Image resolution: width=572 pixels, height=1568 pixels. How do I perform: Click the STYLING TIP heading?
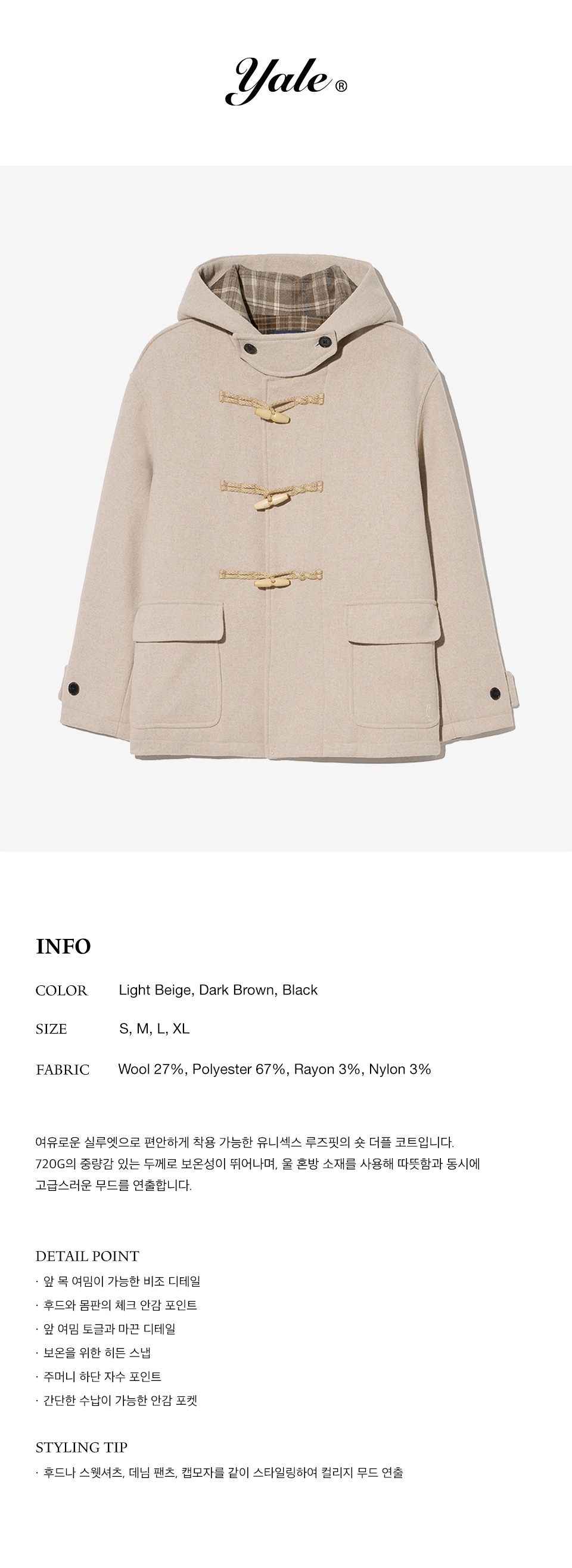82,1447
